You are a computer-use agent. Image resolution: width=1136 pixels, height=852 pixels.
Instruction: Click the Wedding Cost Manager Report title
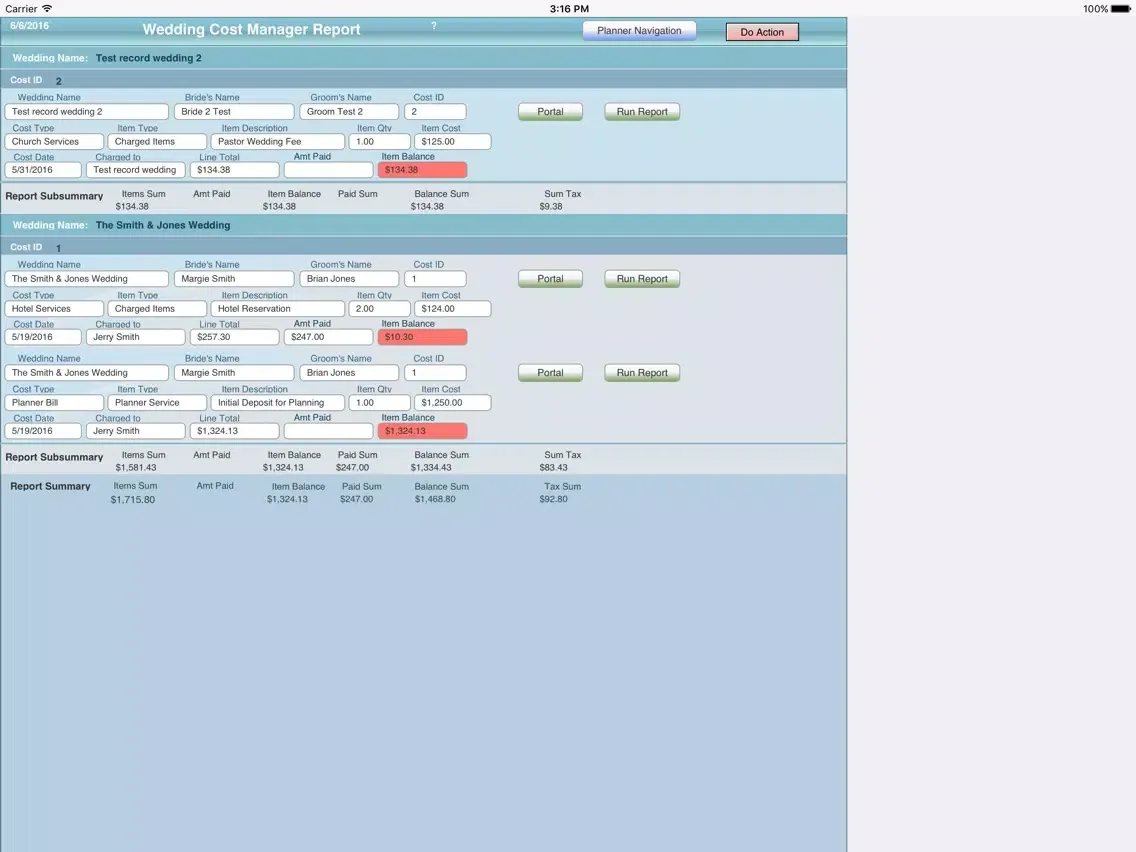(251, 30)
